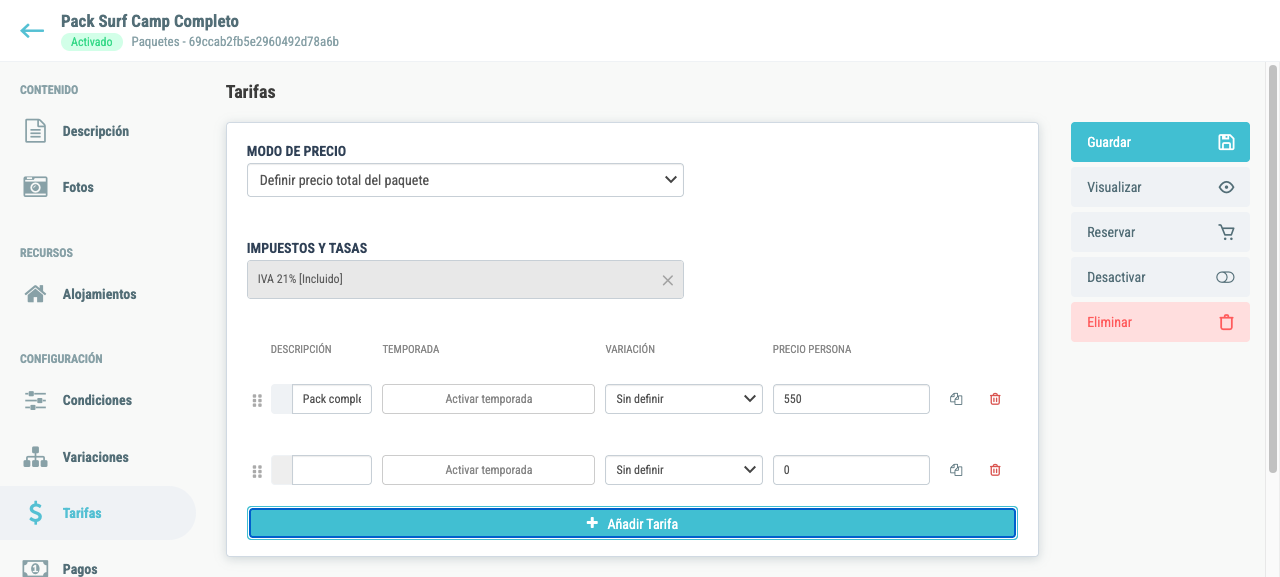Click drag handle of the second rate row
1280x577 pixels.
click(257, 471)
